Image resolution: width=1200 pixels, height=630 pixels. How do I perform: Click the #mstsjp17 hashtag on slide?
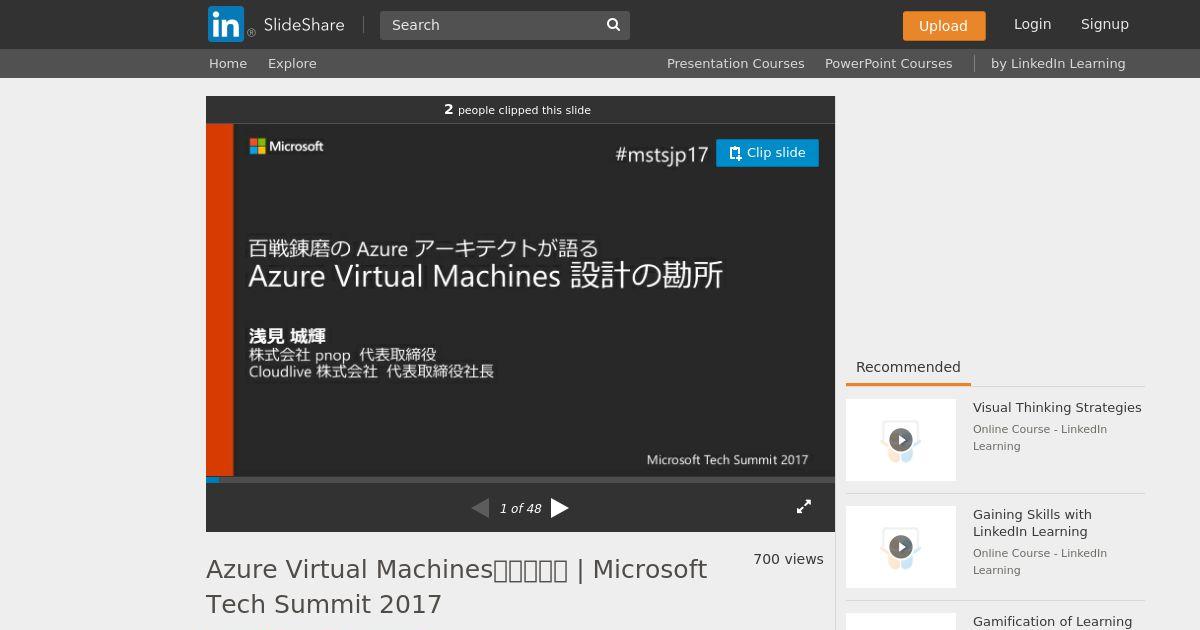(x=661, y=155)
